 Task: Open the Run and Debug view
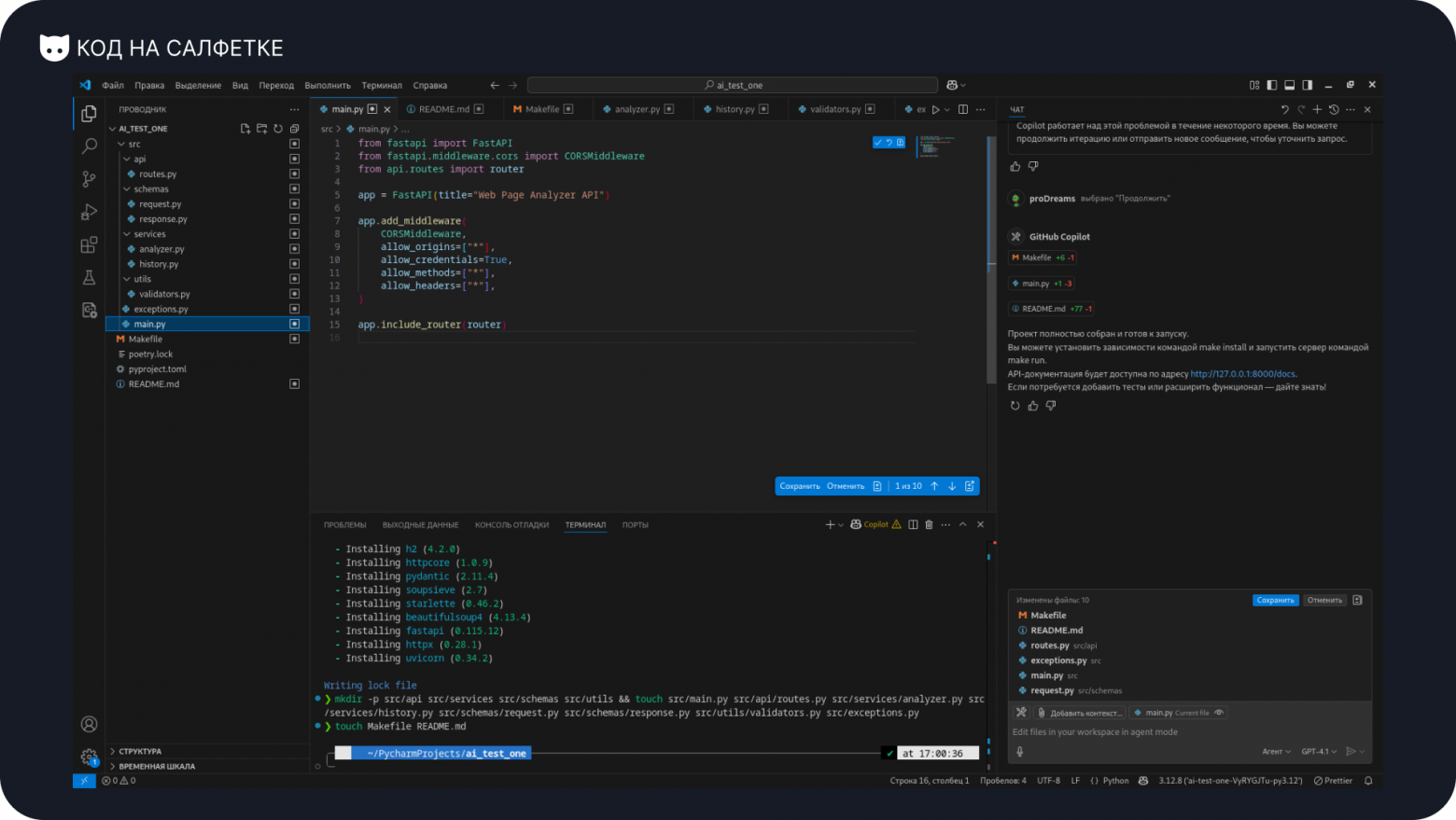90,212
